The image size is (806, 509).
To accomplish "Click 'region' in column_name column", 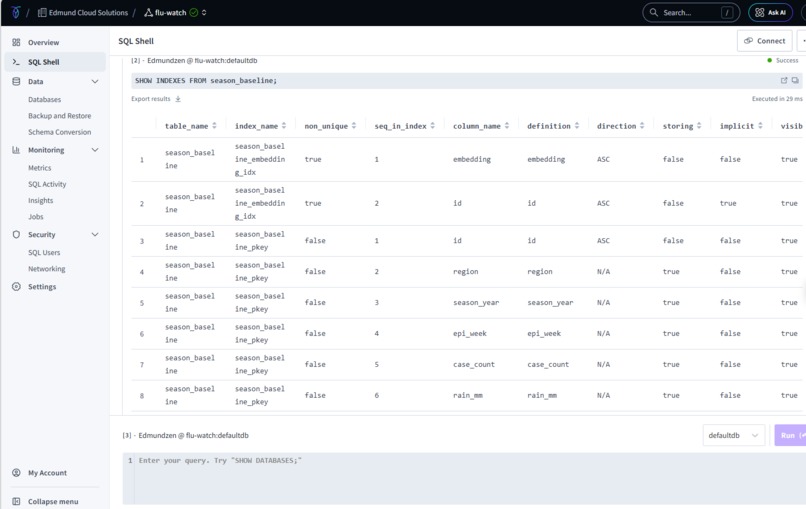I will 466,271.
